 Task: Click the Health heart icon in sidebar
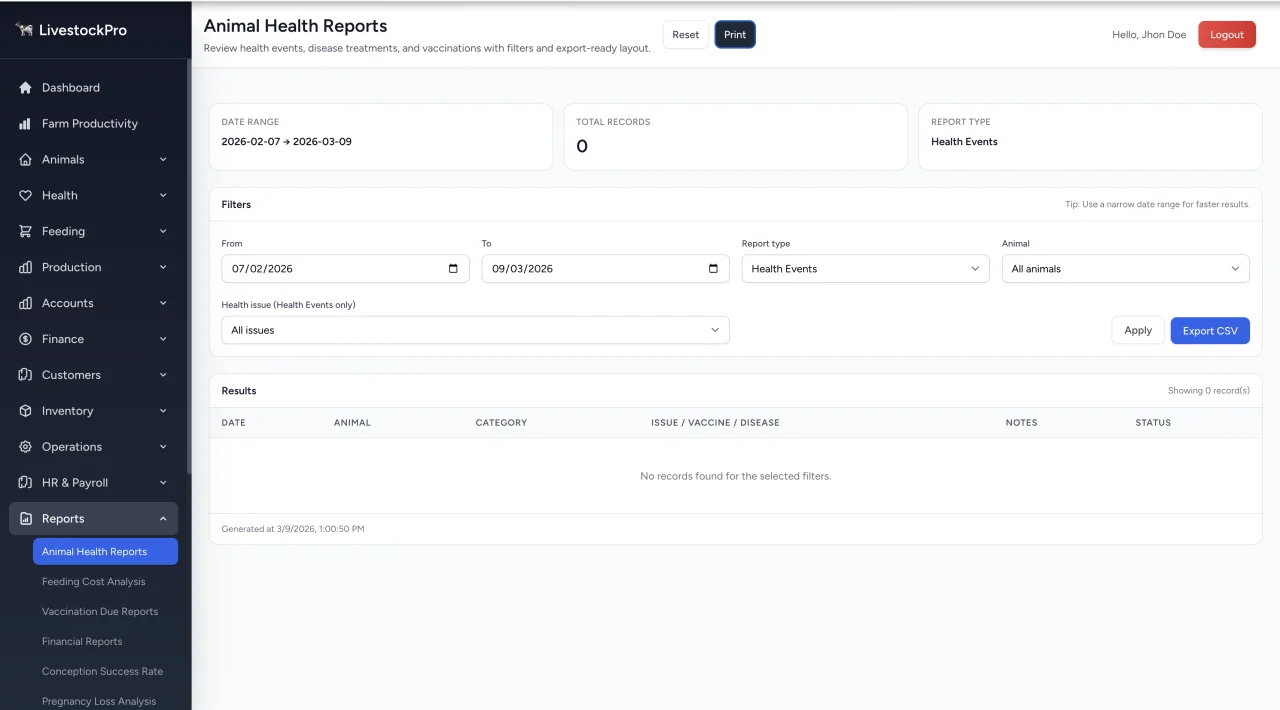pyautogui.click(x=26, y=196)
